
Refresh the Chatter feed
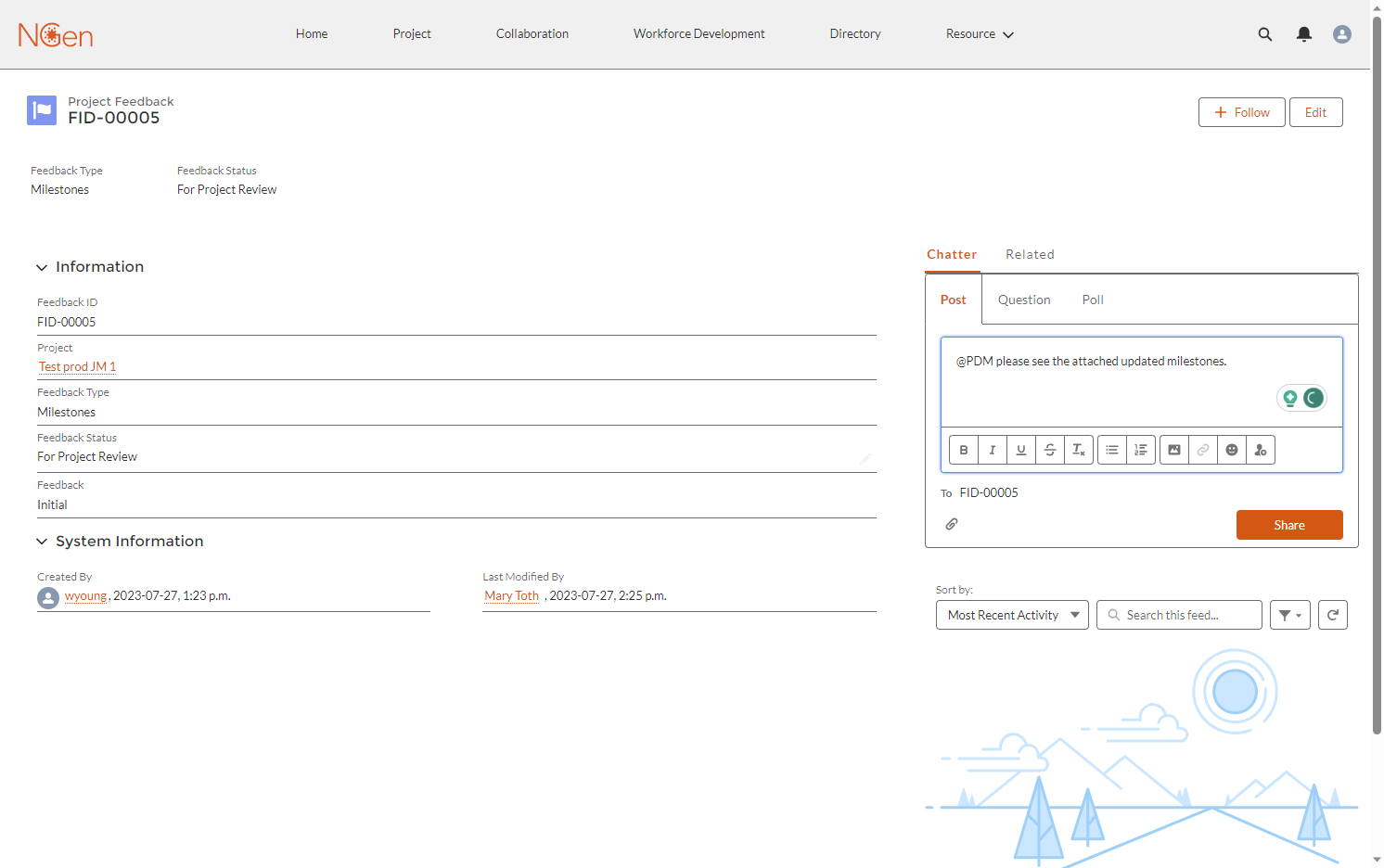click(1333, 615)
